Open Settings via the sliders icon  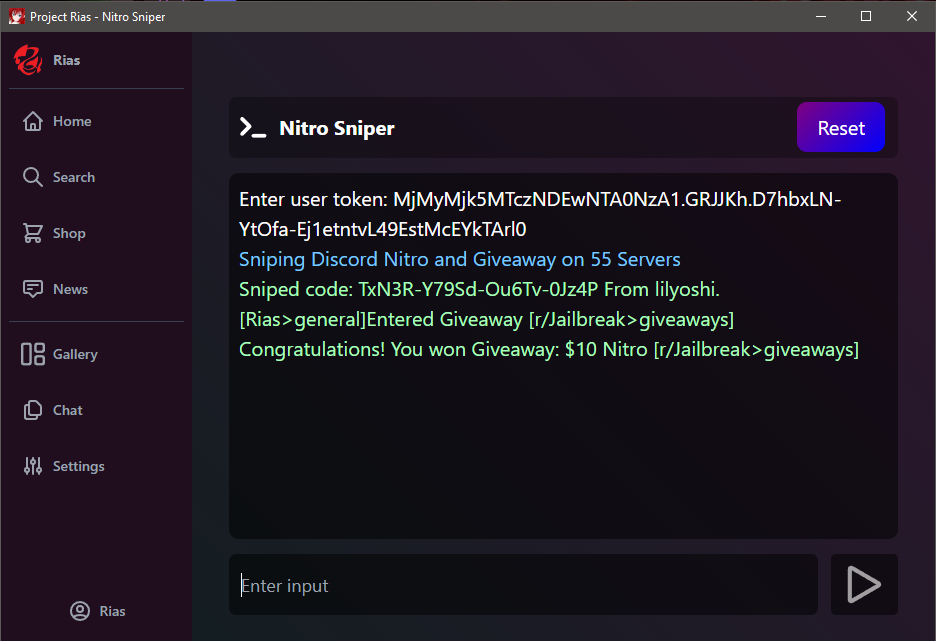tap(33, 466)
